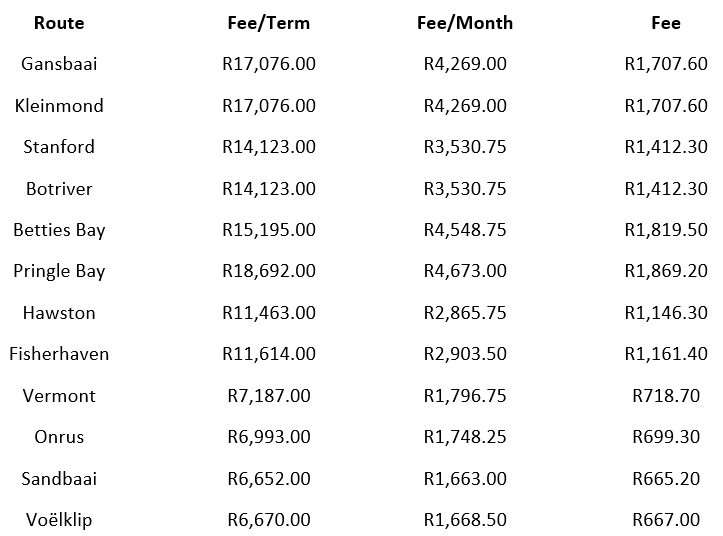
Task: Select the Voëlklip route name
Action: (59, 520)
